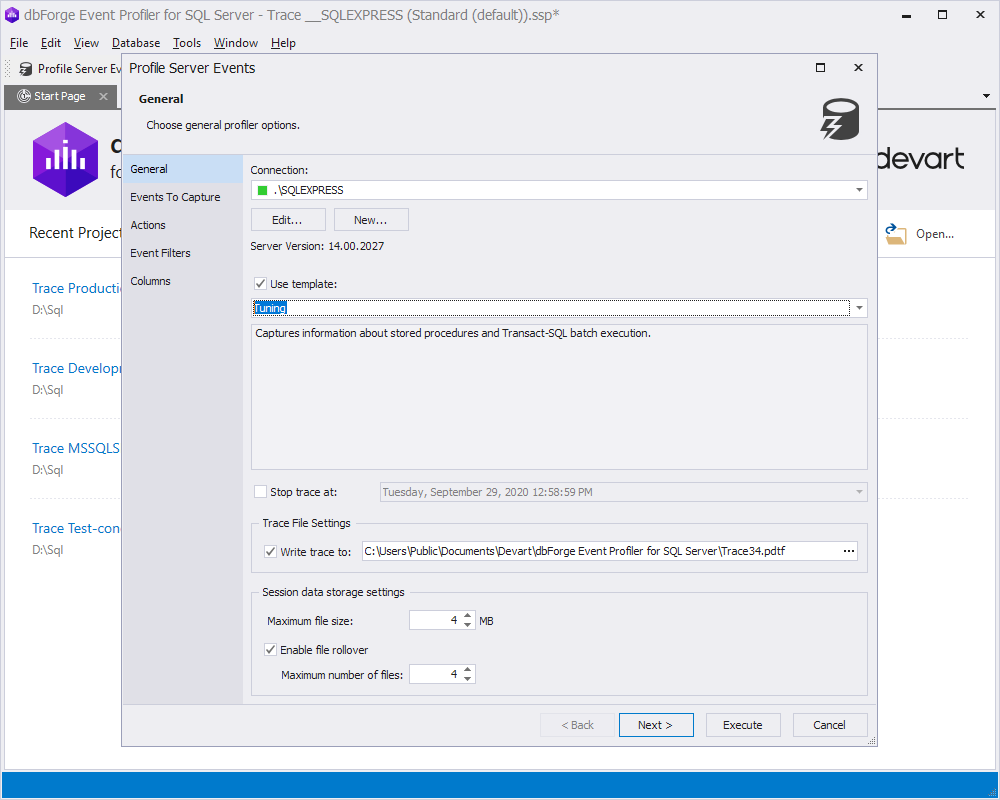Click the Start Page tab icon

coord(24,96)
